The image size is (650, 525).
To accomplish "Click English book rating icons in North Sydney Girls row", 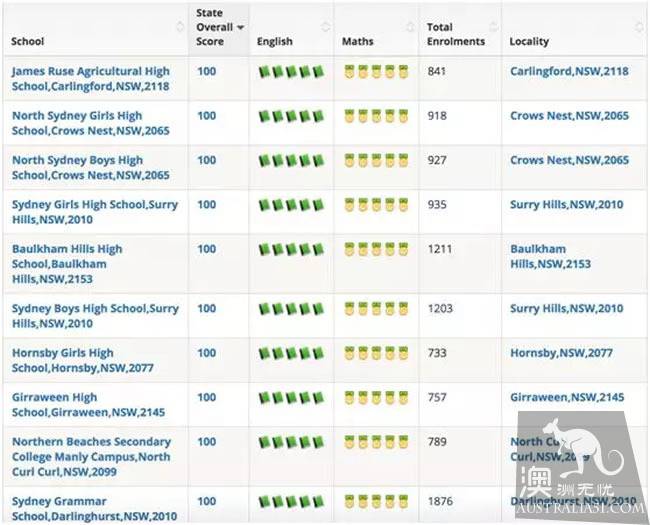I will 291,116.
